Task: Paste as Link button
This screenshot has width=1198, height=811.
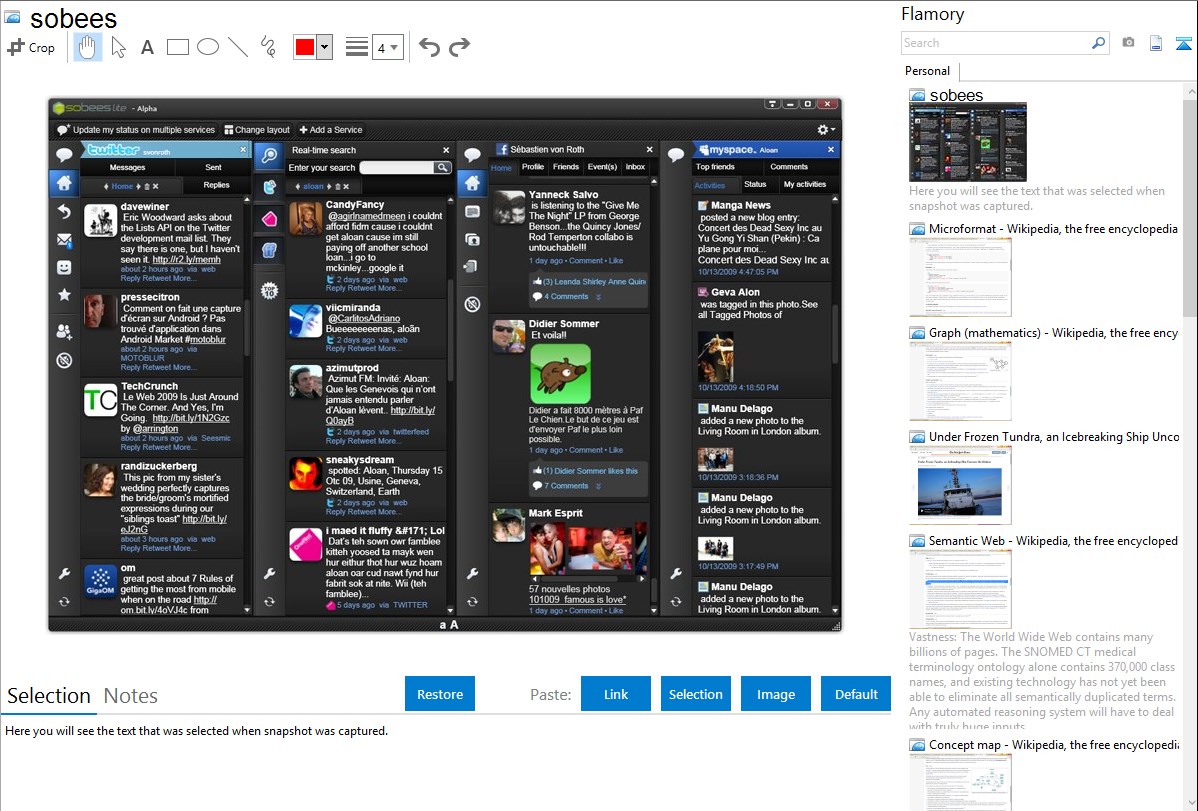Action: (616, 694)
